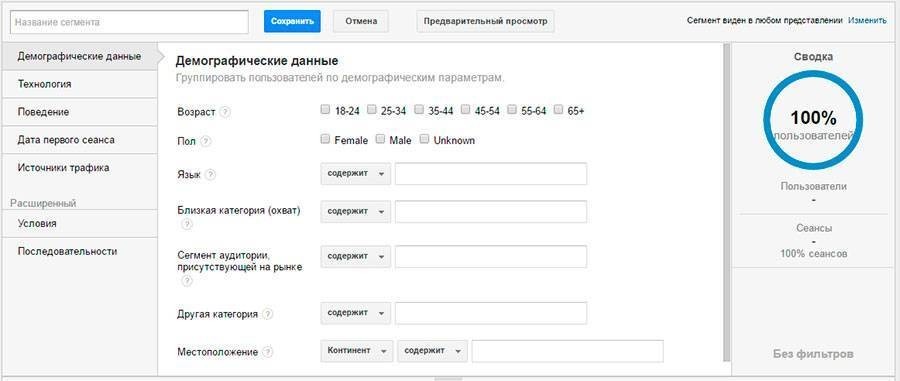The image size is (900, 381).
Task: Open the Последовательности advanced section
Action: (x=79, y=251)
